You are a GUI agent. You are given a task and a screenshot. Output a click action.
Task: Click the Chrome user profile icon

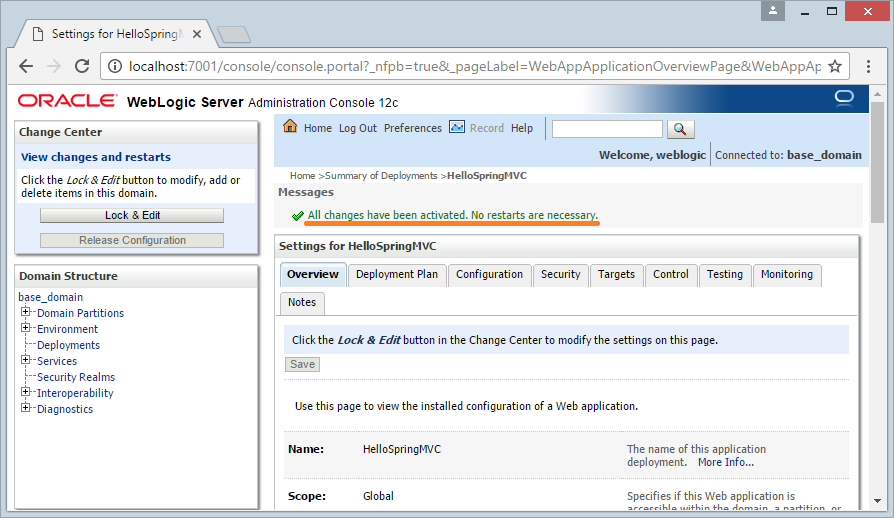click(773, 11)
